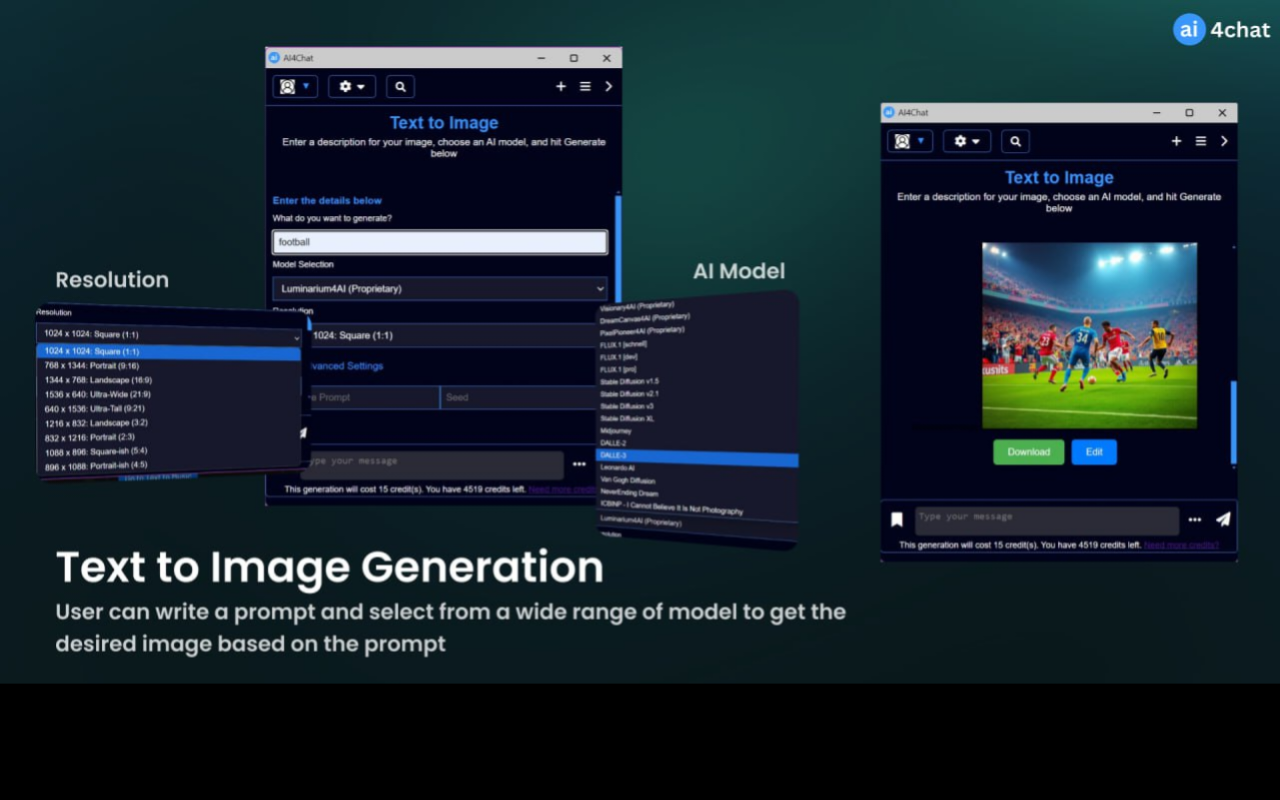Screen dimensions: 1280x800
Task: Open the hamburger menu in the right window
Action: 1201,141
